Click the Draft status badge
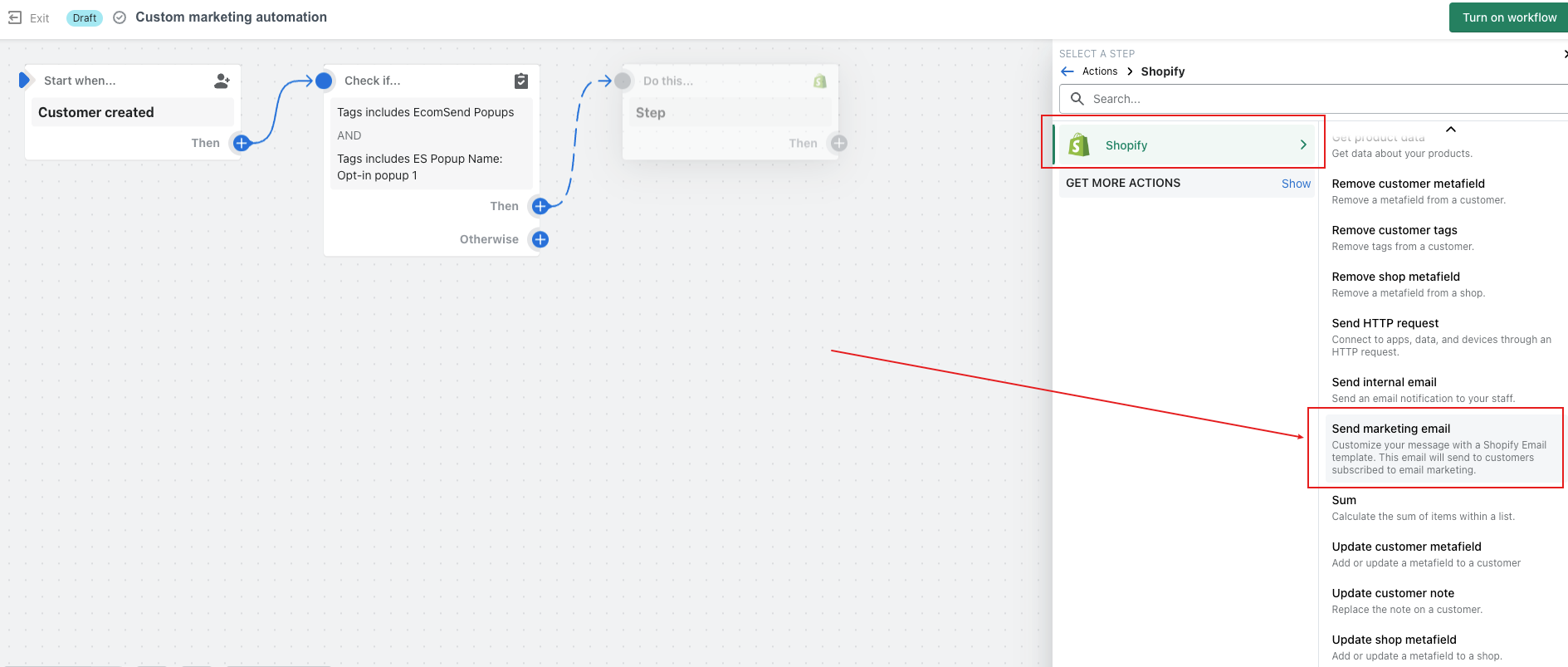The height and width of the screenshot is (667, 1568). (x=85, y=17)
